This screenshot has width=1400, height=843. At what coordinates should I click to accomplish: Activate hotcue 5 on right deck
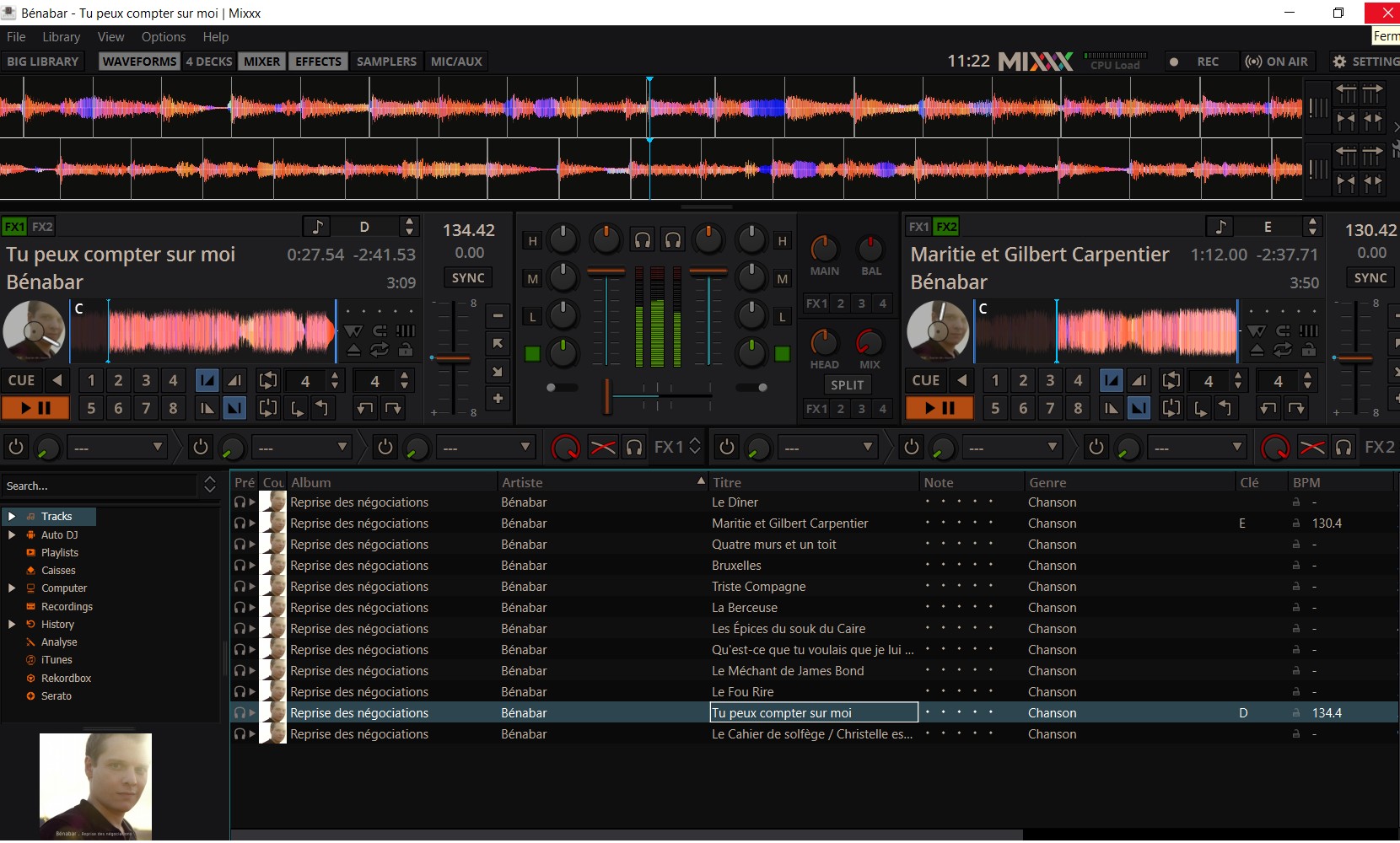995,409
